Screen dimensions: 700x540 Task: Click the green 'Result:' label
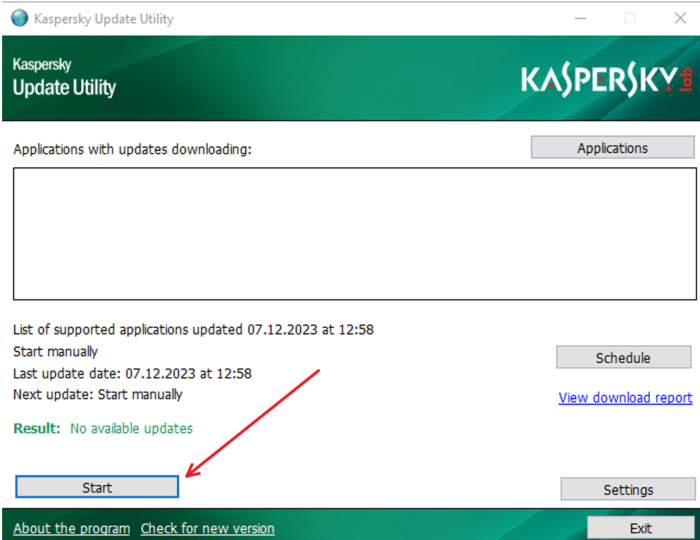(x=37, y=428)
